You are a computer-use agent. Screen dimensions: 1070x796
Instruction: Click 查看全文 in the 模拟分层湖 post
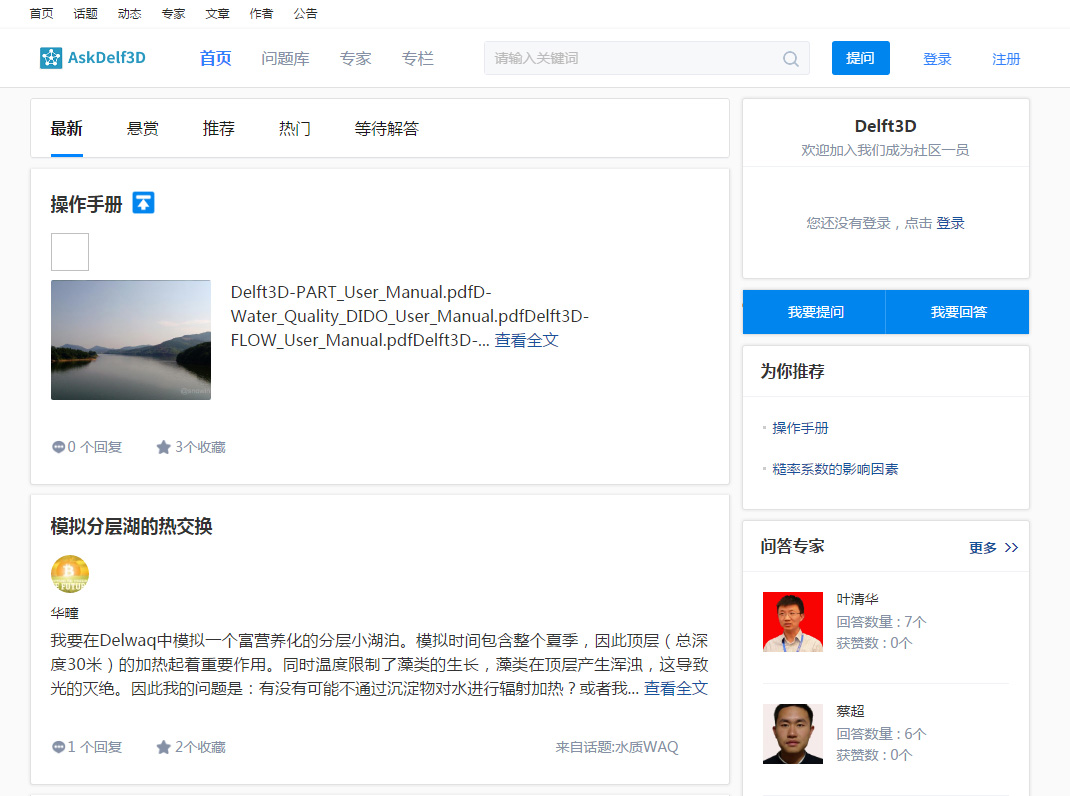[x=676, y=689]
